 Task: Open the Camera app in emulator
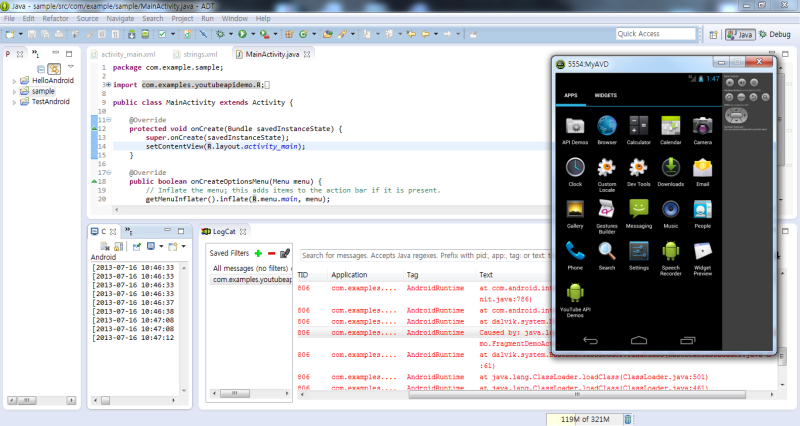703,130
